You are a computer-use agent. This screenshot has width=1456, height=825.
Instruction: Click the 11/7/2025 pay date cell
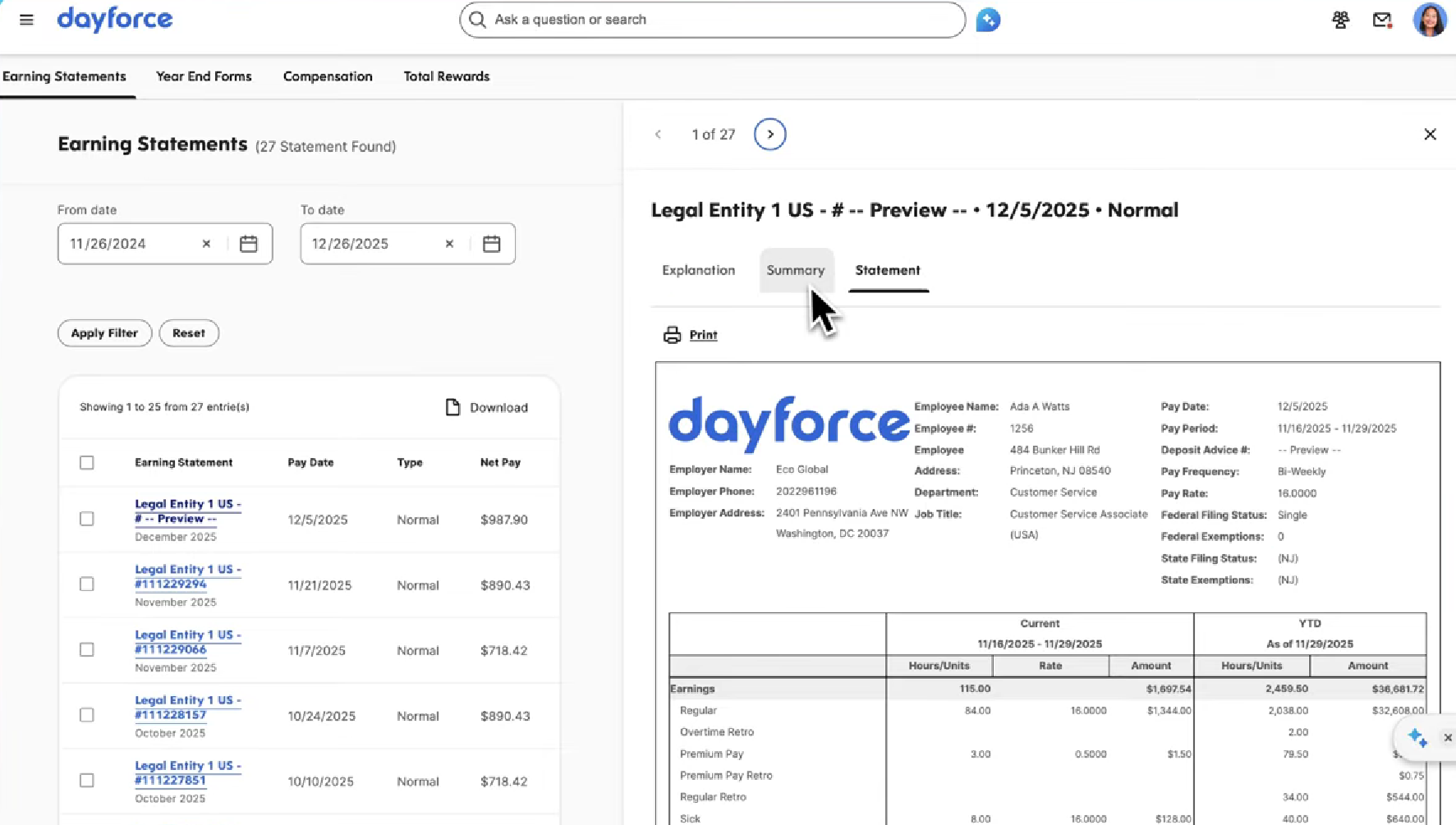coord(317,651)
